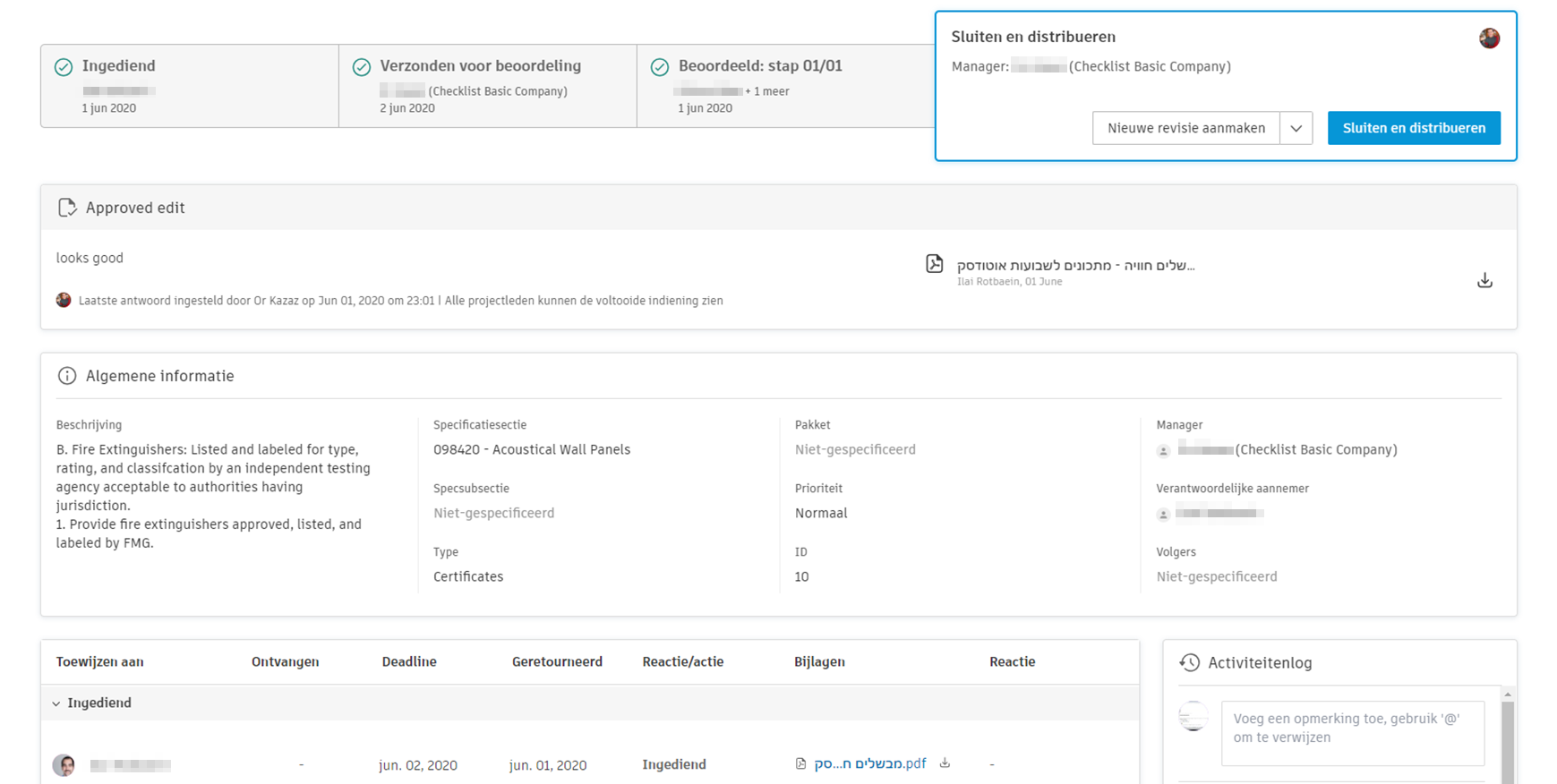Click the Beoordeeld stap 01/01 checkmark icon
This screenshot has height=784, width=1557.
tap(660, 67)
